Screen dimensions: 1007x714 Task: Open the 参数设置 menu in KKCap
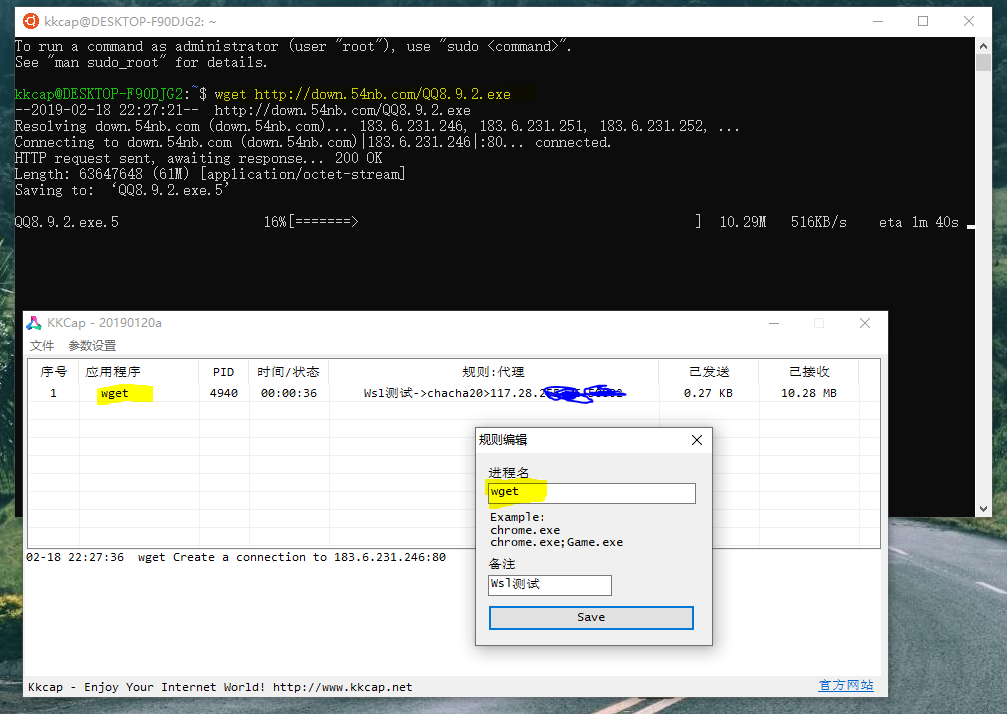92,345
